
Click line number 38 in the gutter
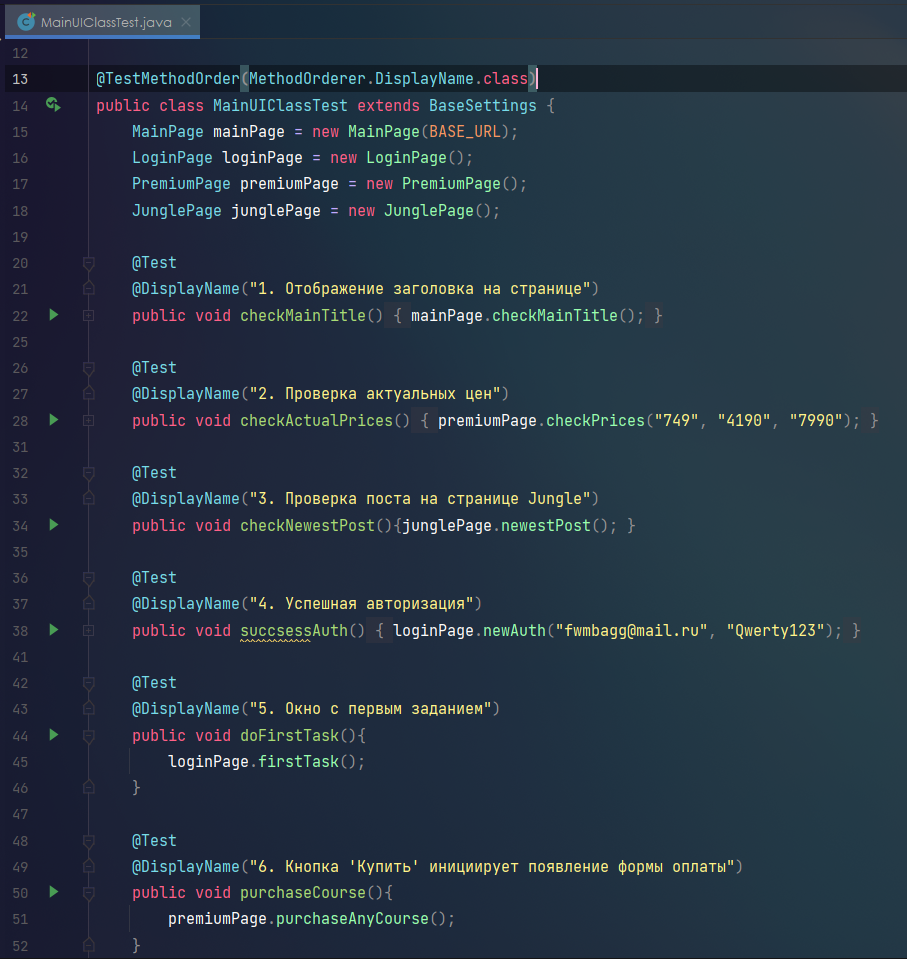(20, 630)
